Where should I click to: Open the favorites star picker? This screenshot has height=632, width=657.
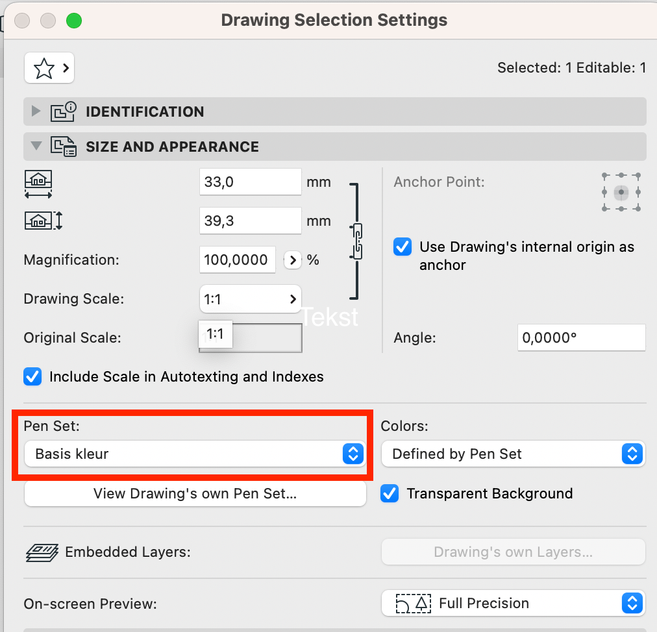pos(49,68)
